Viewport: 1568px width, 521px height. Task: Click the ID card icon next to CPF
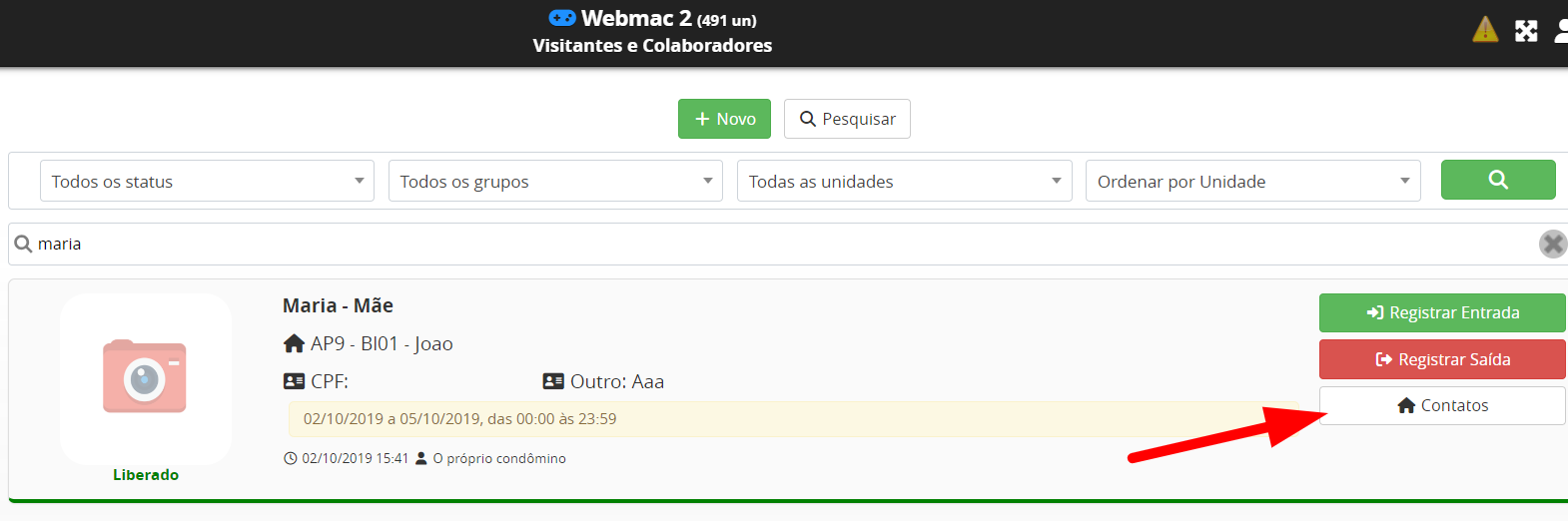pos(294,381)
